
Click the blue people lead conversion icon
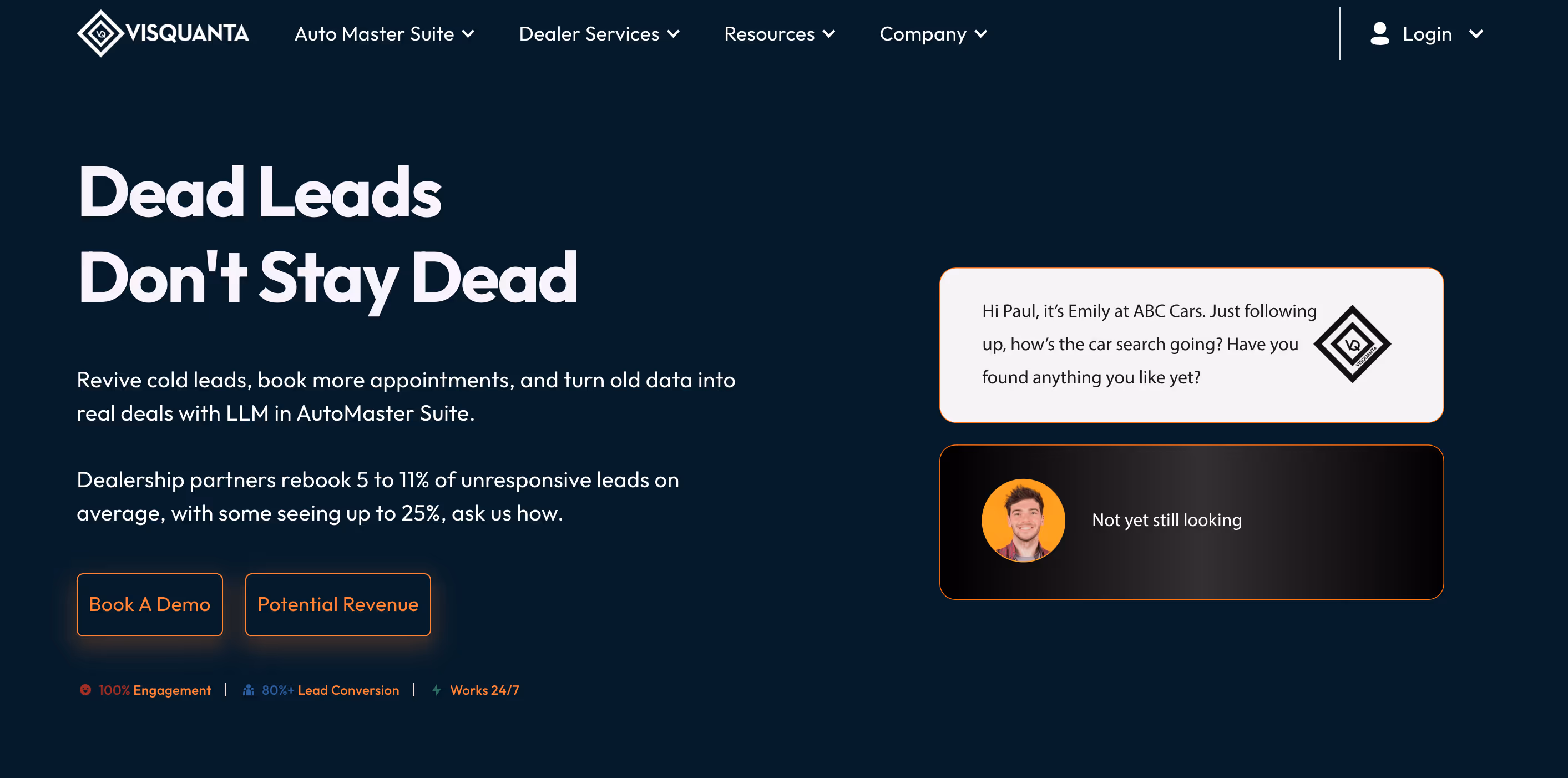pyautogui.click(x=249, y=690)
